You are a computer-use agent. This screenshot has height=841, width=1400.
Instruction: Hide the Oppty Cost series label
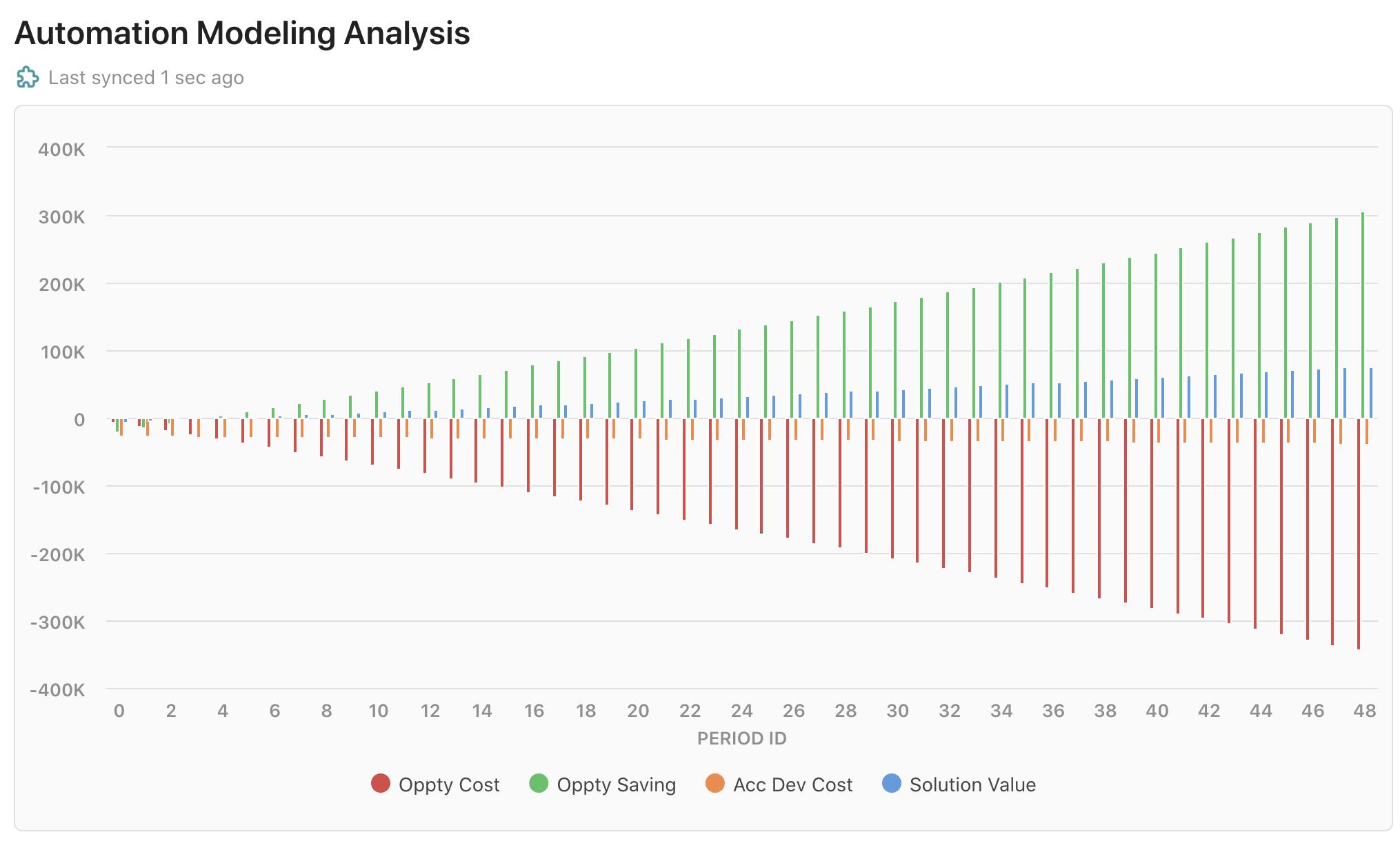(x=449, y=785)
